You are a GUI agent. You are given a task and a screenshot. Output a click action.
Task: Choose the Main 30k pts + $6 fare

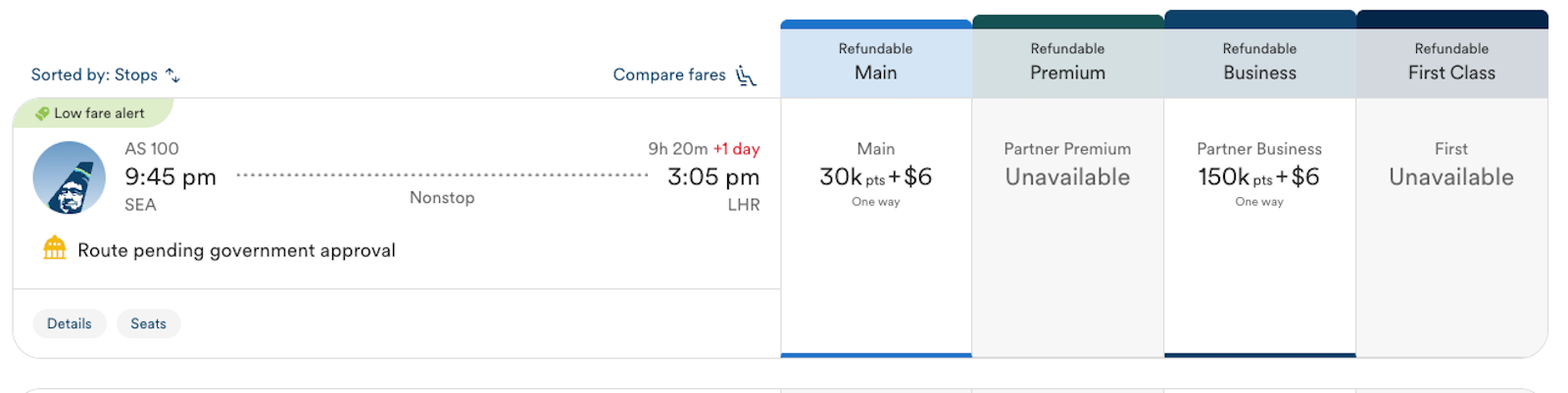tap(875, 177)
